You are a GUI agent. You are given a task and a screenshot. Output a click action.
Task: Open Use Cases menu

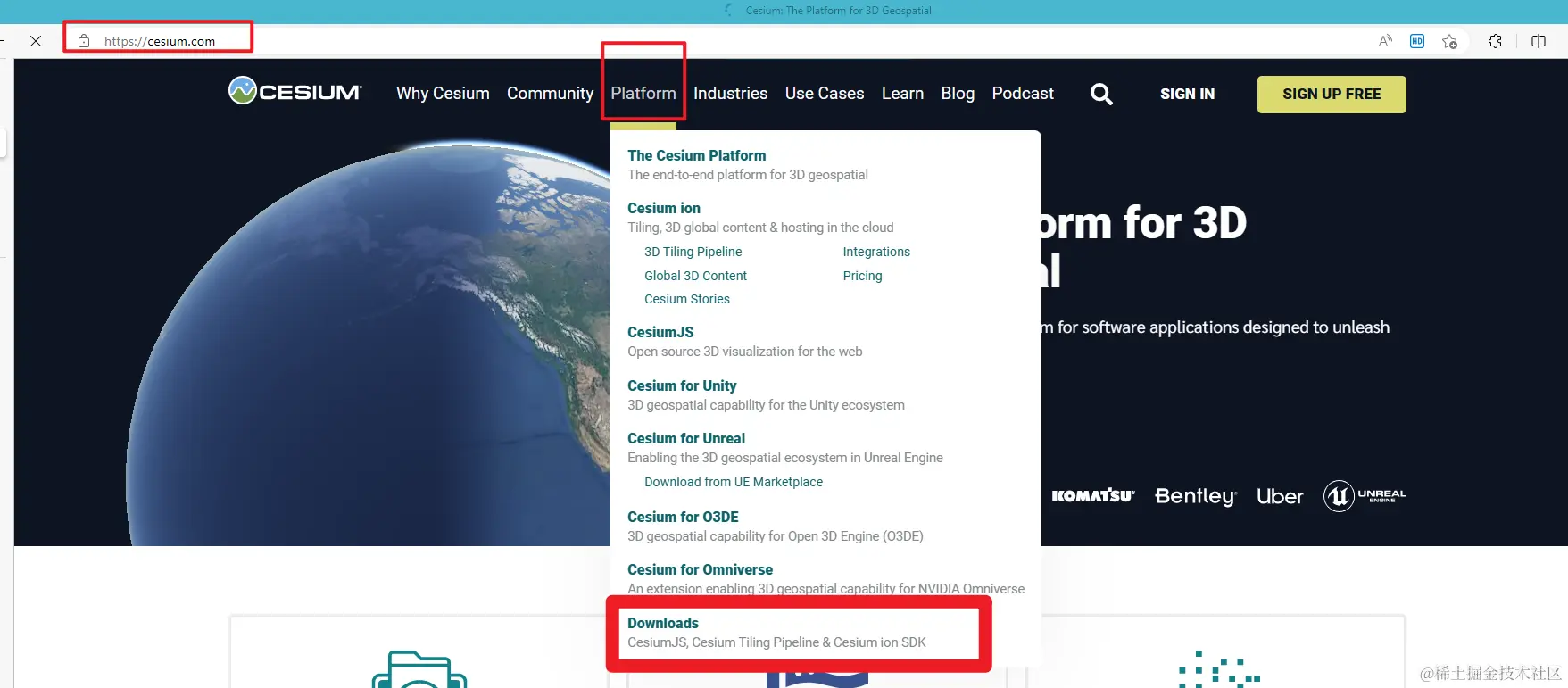[825, 94]
